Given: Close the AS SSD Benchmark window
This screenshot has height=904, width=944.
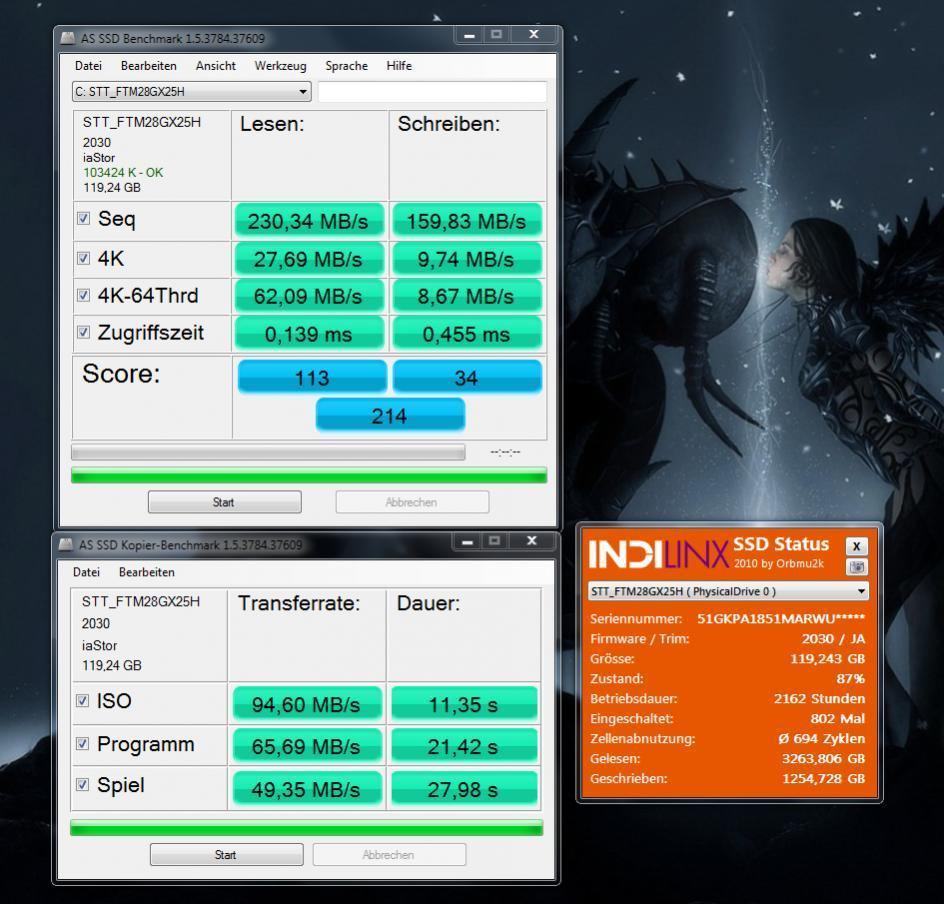Looking at the screenshot, I should coord(533,35).
